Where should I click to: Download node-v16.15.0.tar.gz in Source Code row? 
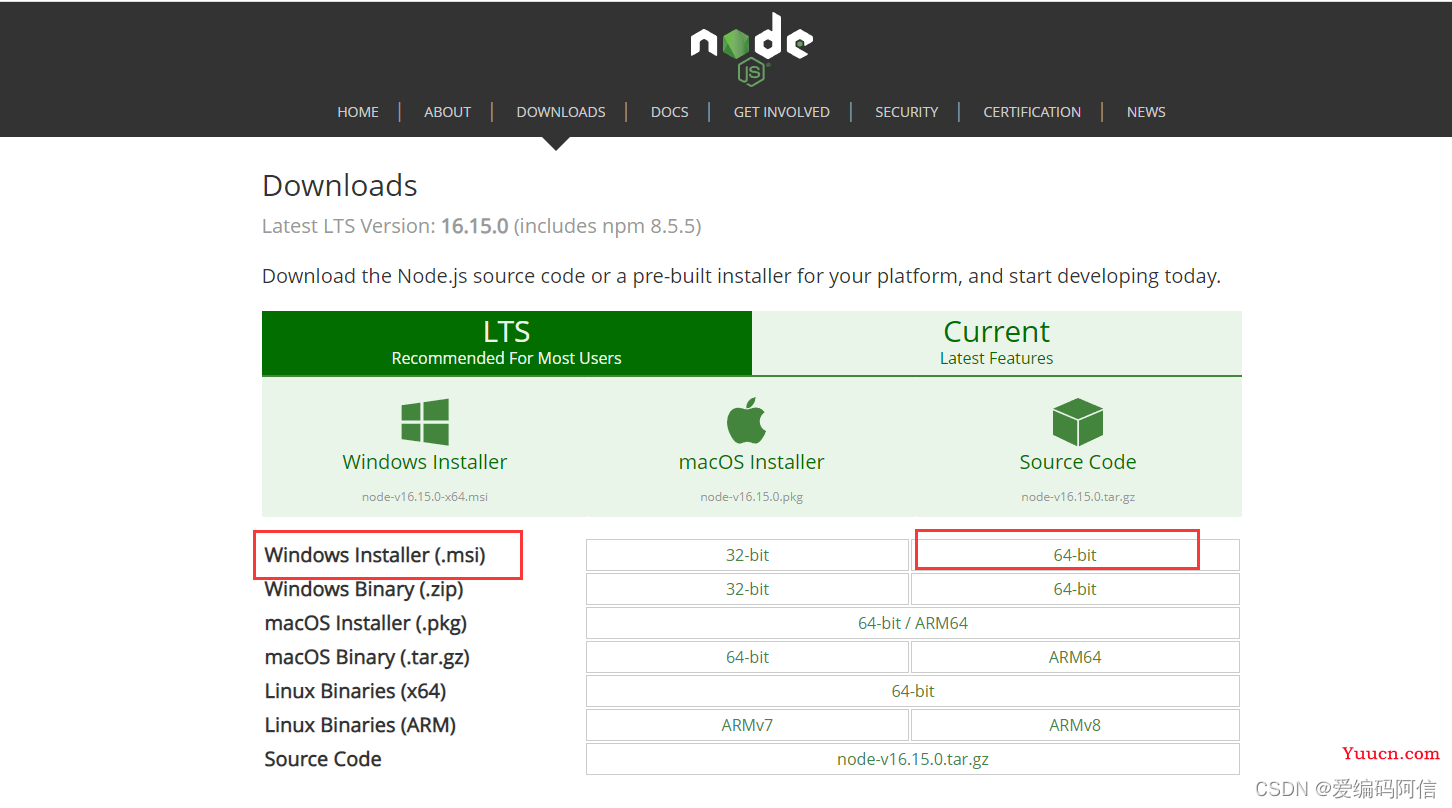[x=913, y=759]
